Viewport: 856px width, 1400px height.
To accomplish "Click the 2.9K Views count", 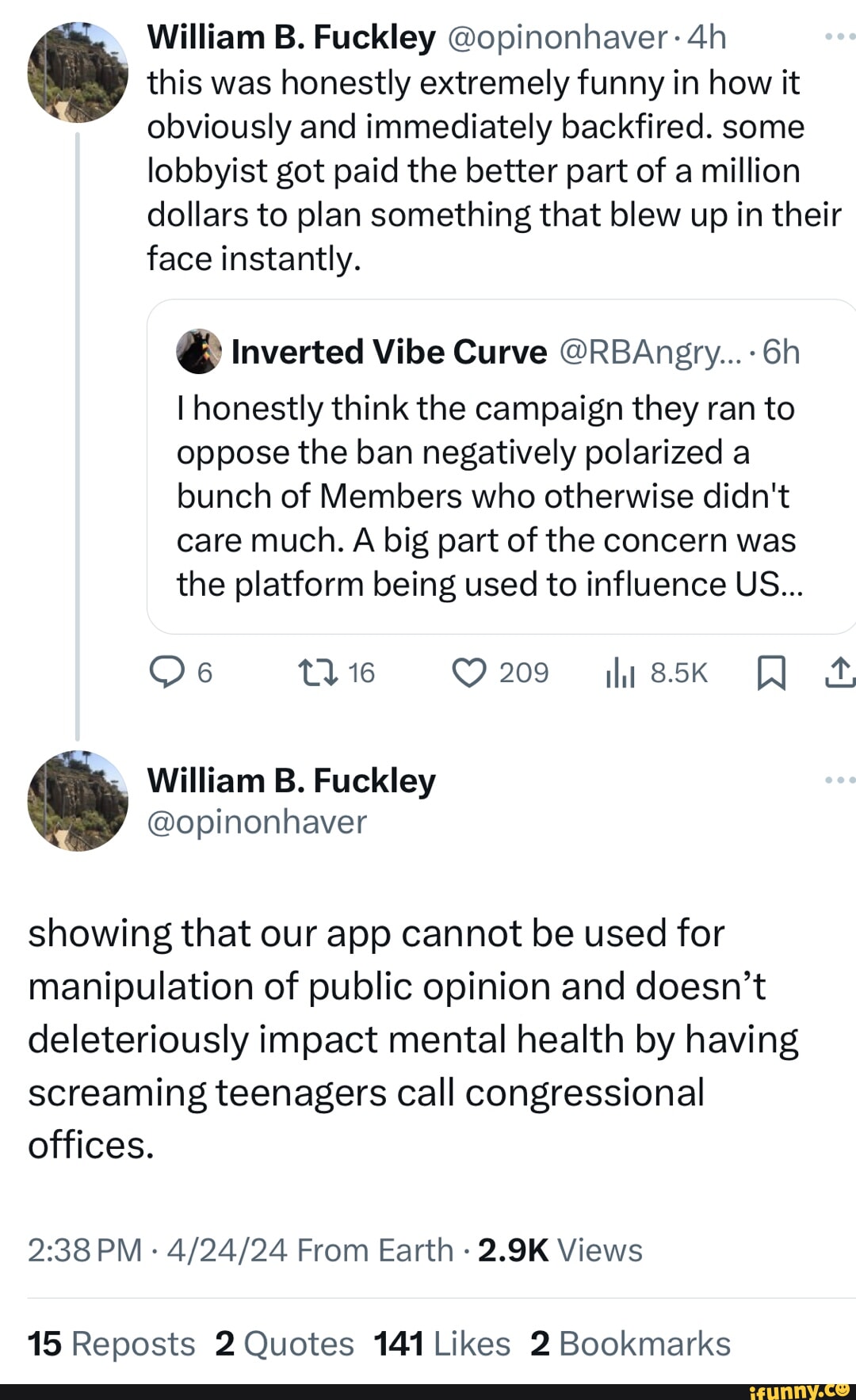I will (x=560, y=1250).
